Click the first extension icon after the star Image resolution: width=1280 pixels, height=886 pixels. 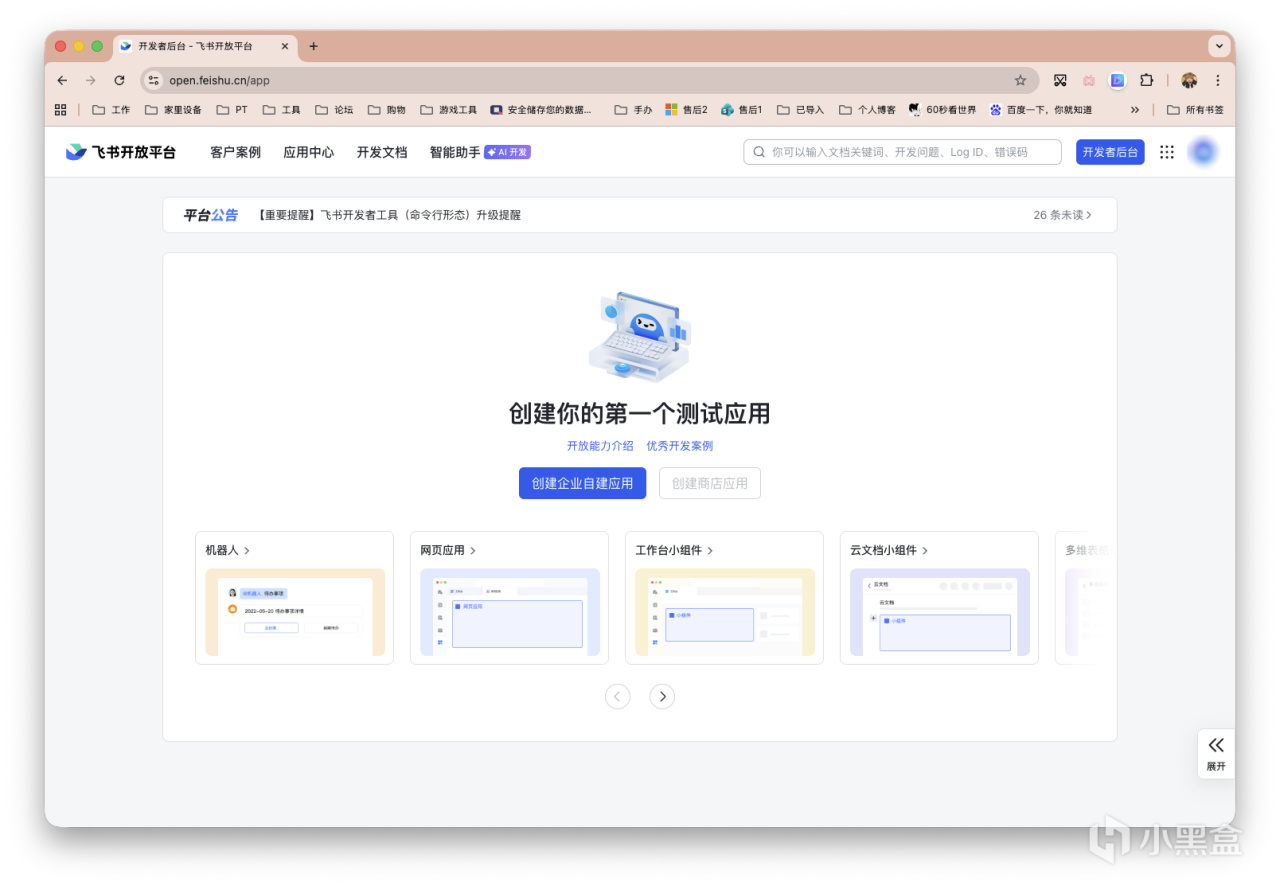(x=1060, y=80)
